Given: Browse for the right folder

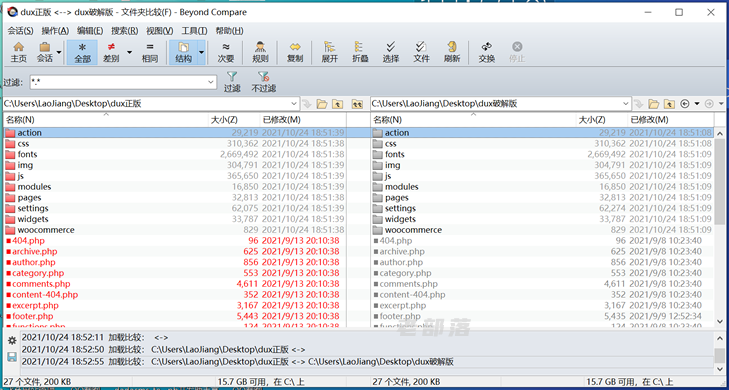Looking at the screenshot, I should 654,104.
